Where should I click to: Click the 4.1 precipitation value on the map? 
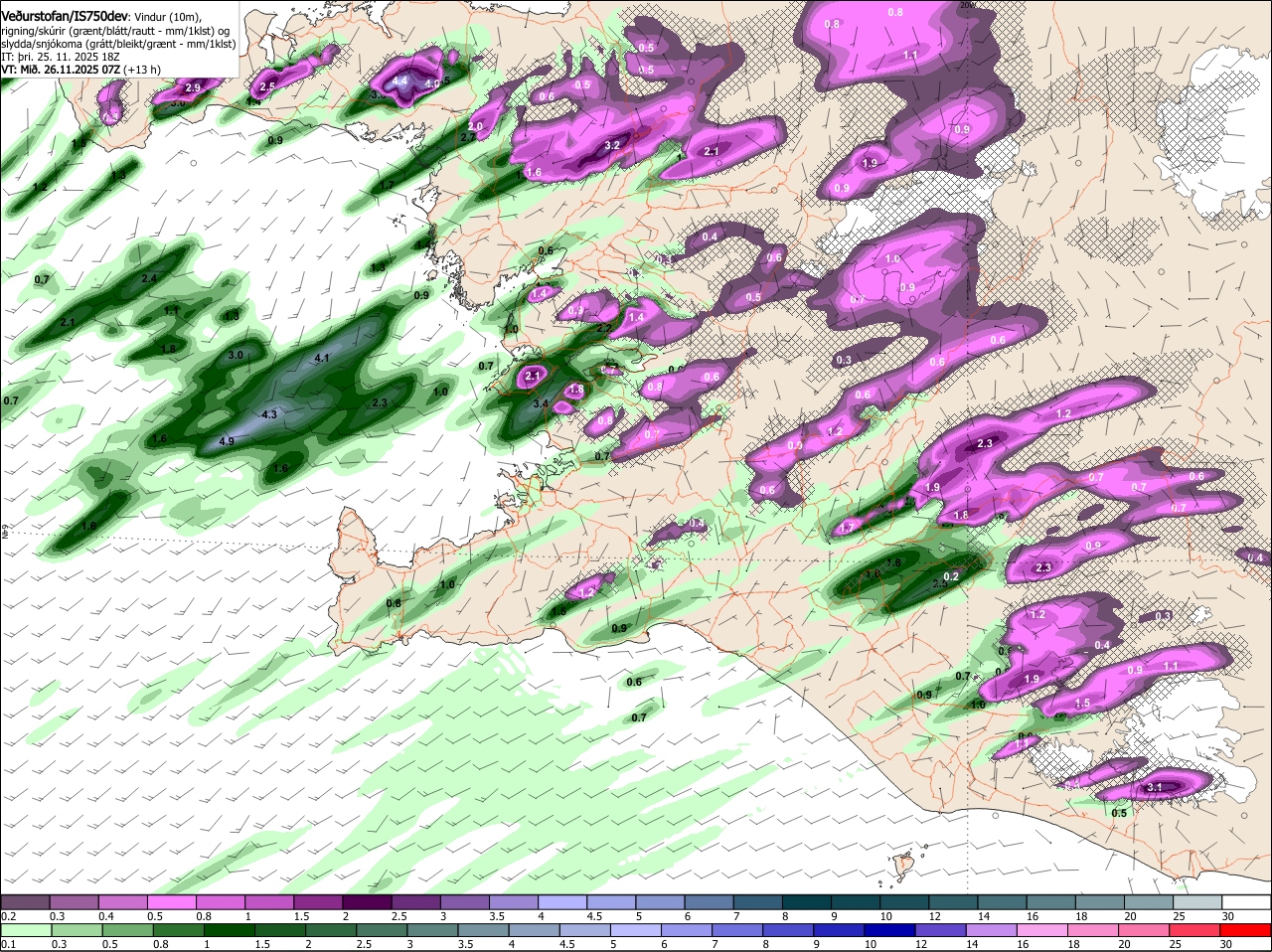pos(321,358)
